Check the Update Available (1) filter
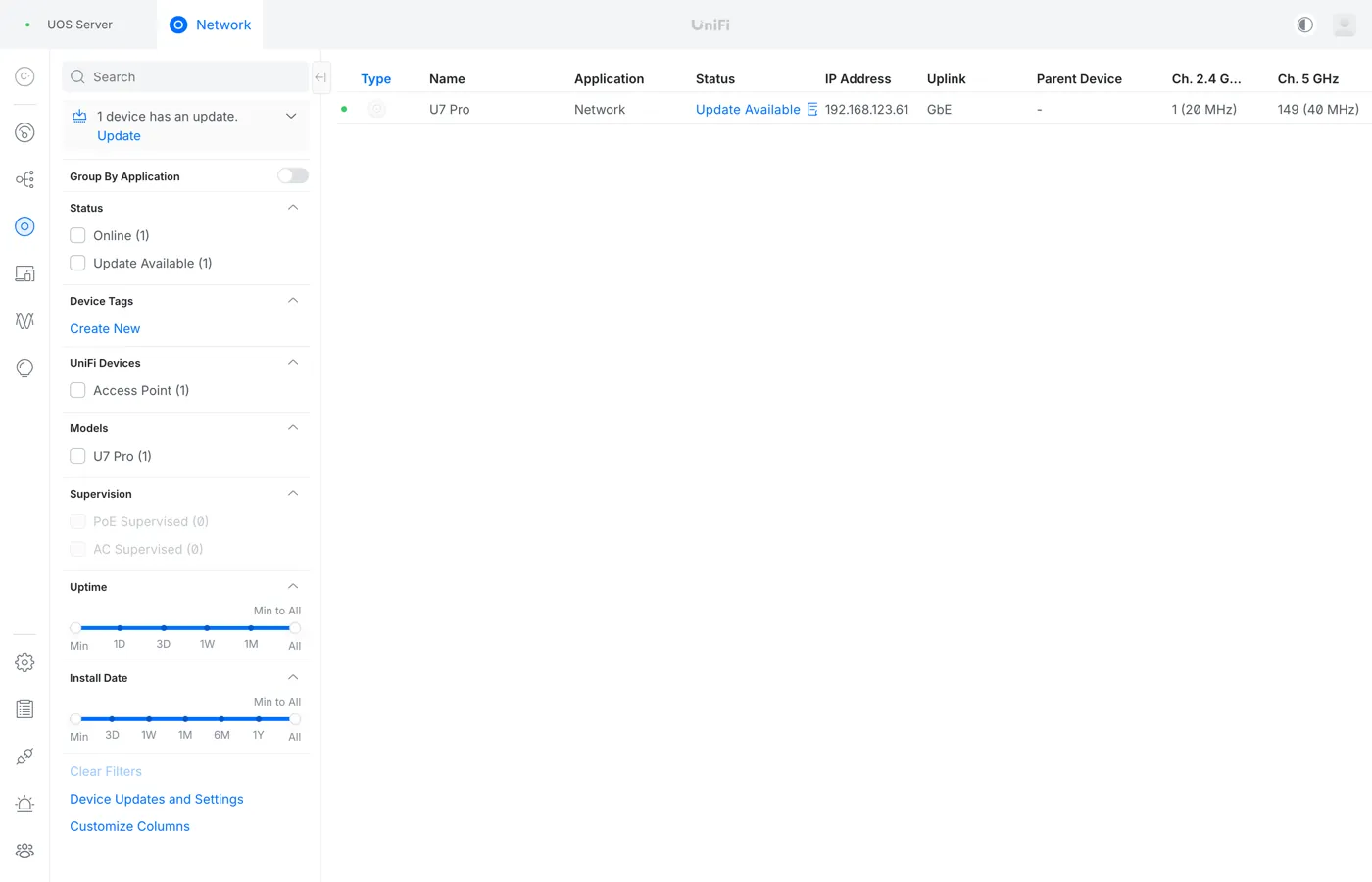The image size is (1372, 882). 77,263
